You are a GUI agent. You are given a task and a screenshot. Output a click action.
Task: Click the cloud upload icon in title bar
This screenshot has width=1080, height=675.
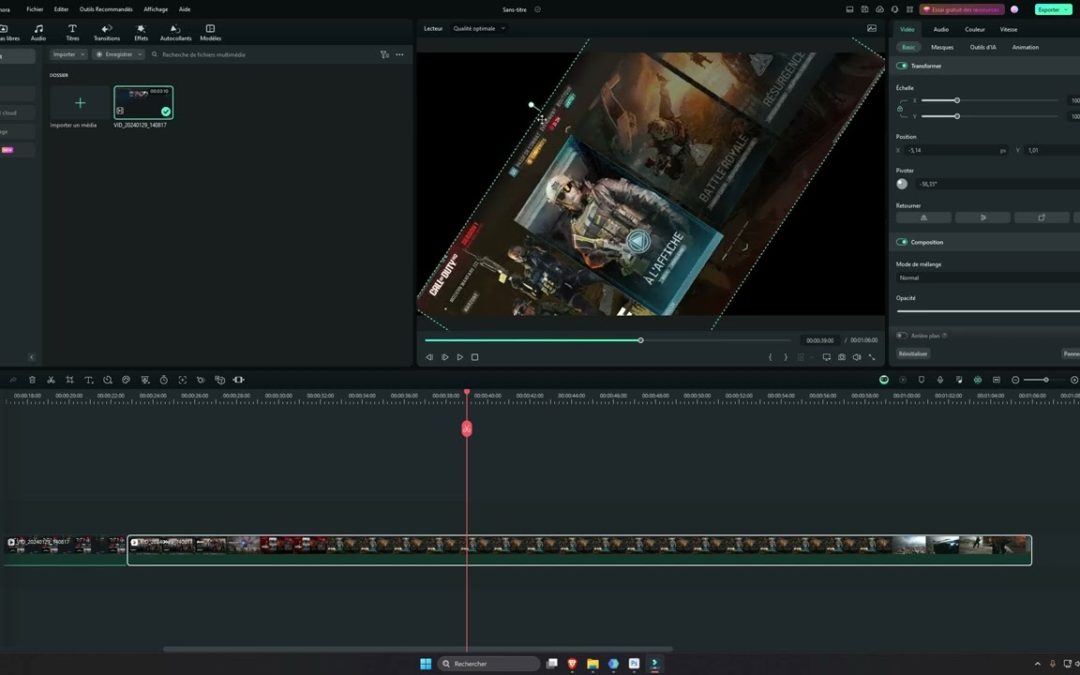tap(880, 10)
